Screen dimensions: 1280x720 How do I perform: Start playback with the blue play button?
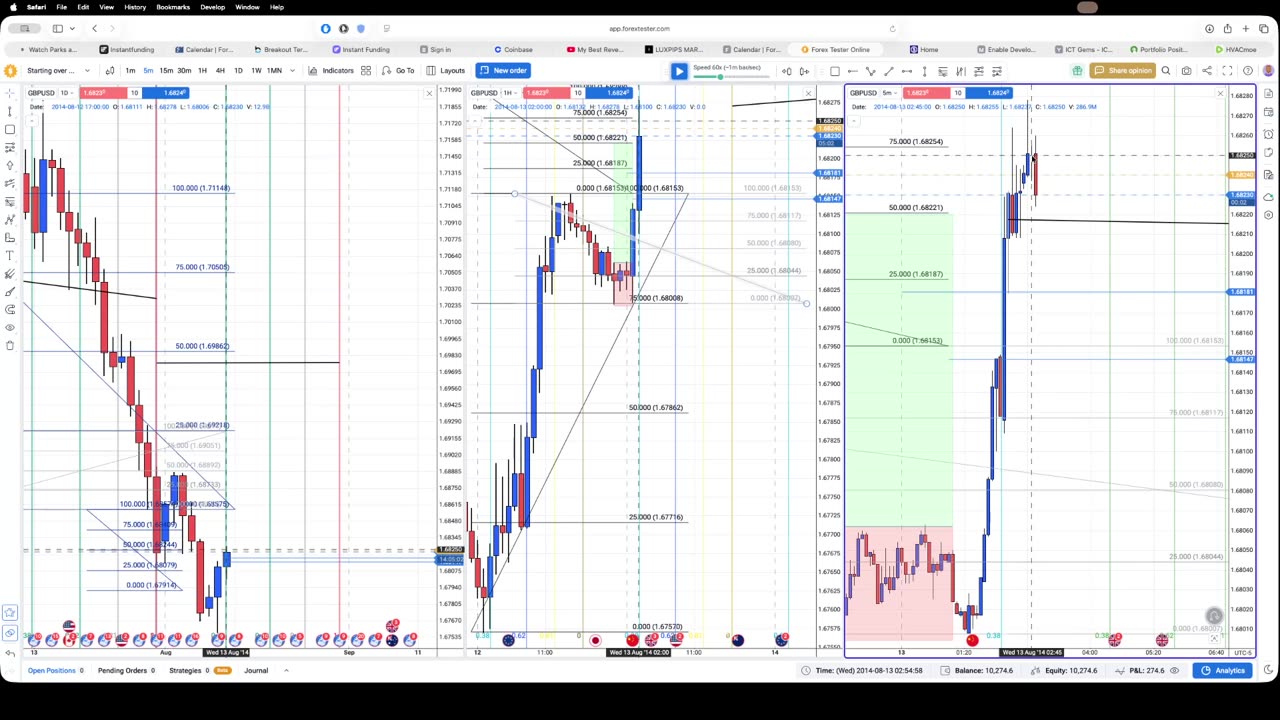pyautogui.click(x=679, y=70)
